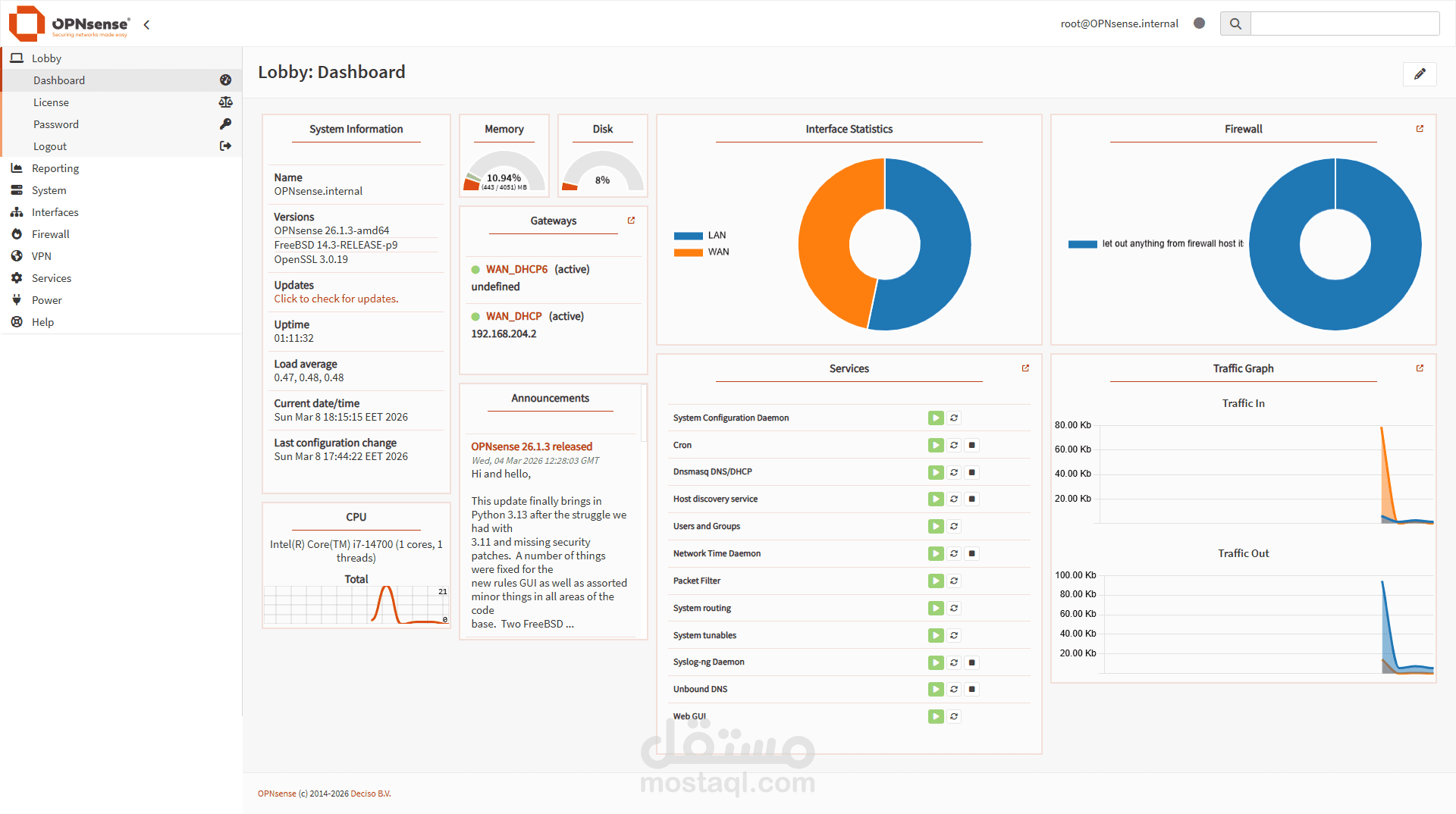
Task: Click the OPNsense footer link
Action: pyautogui.click(x=277, y=794)
